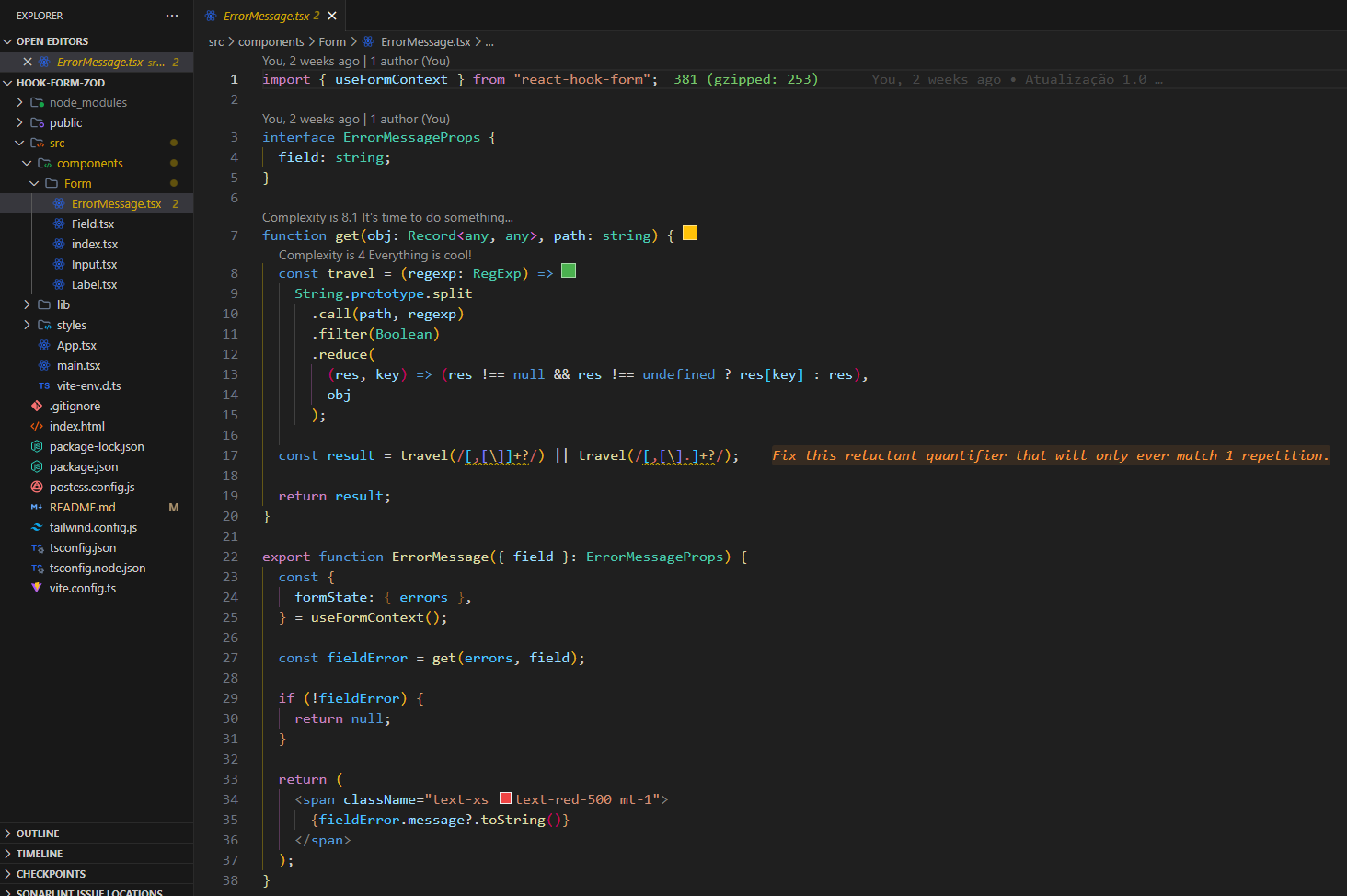Open the .gitignore file

tap(75, 406)
